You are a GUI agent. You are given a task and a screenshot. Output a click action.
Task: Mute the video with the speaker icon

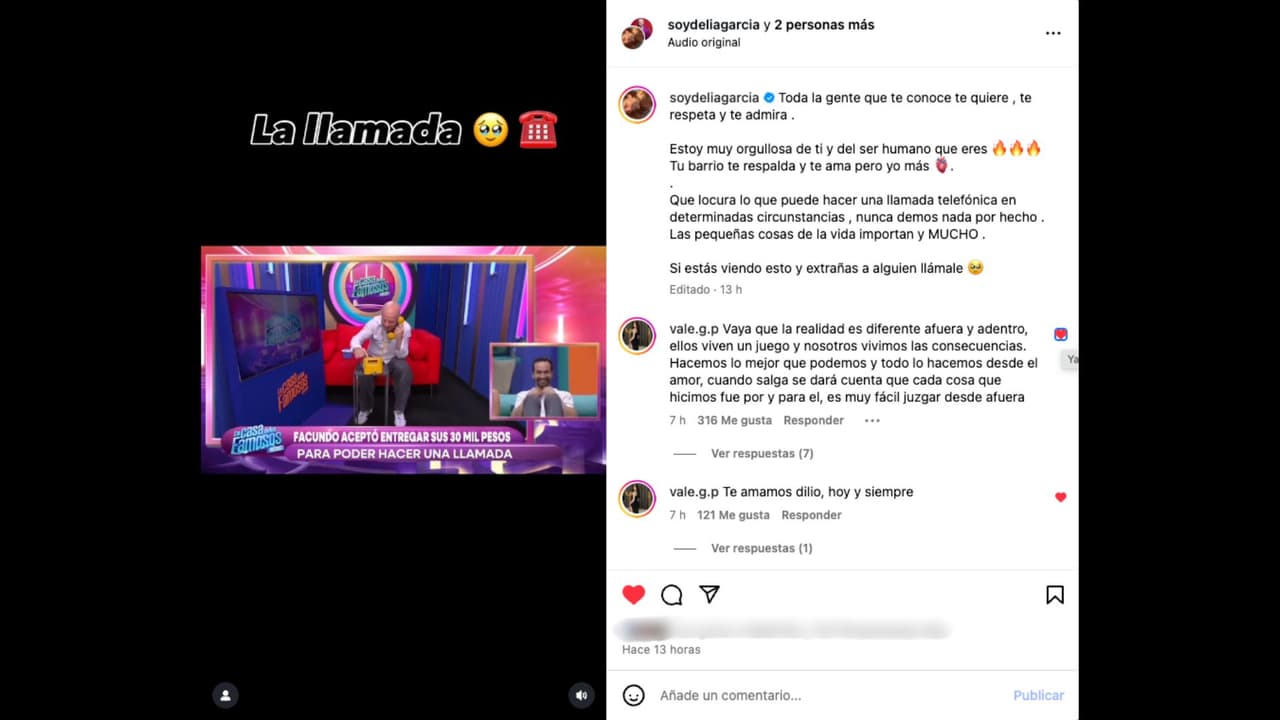tap(581, 695)
